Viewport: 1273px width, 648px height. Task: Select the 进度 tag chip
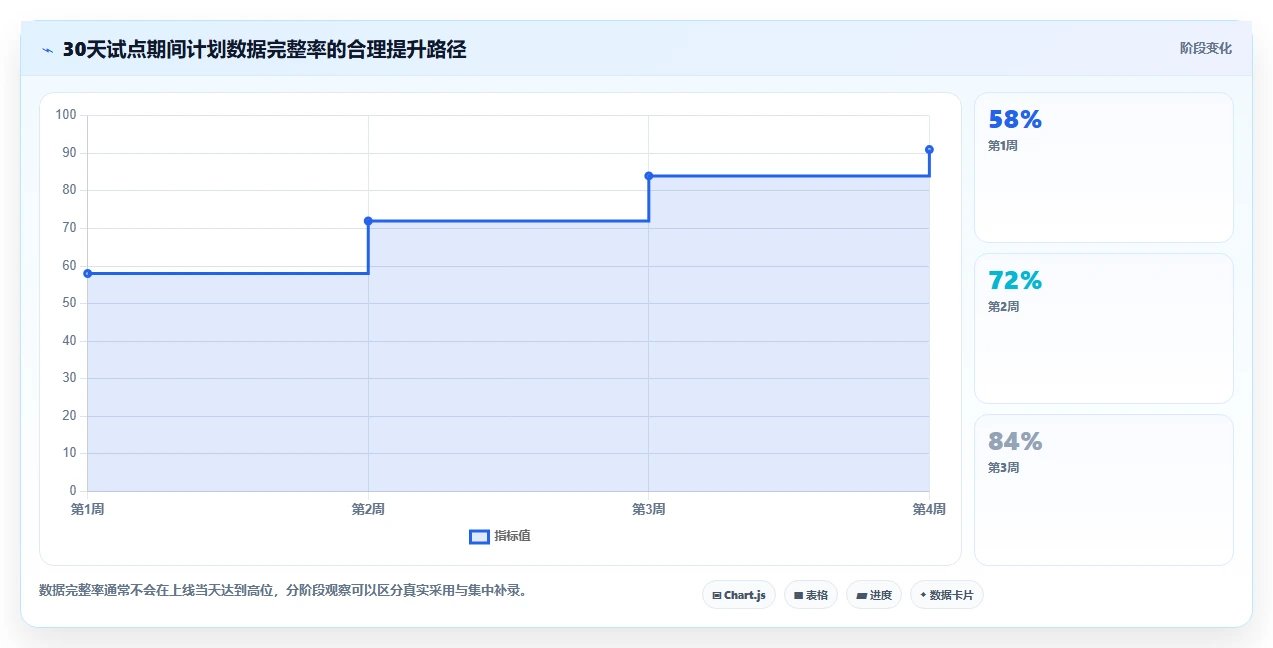click(873, 595)
